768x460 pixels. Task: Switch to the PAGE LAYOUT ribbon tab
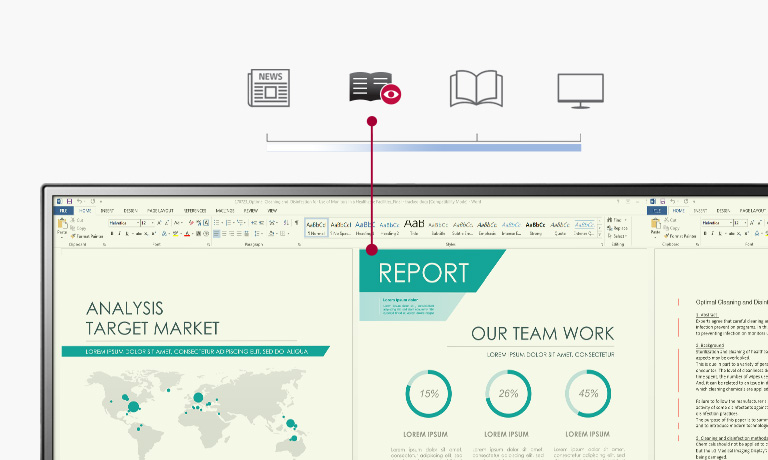point(161,211)
